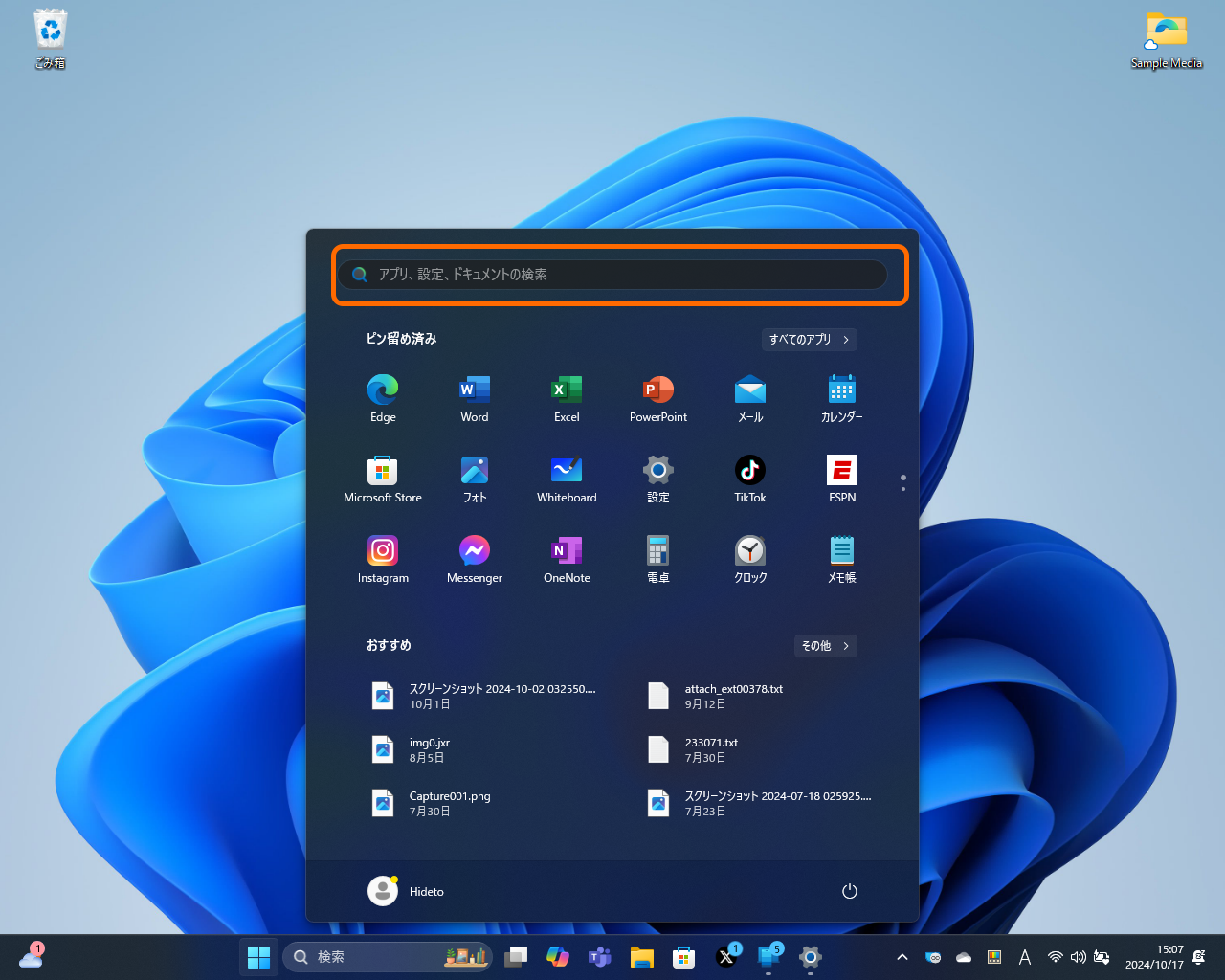Launch Instagram from the Start menu

pos(383,559)
